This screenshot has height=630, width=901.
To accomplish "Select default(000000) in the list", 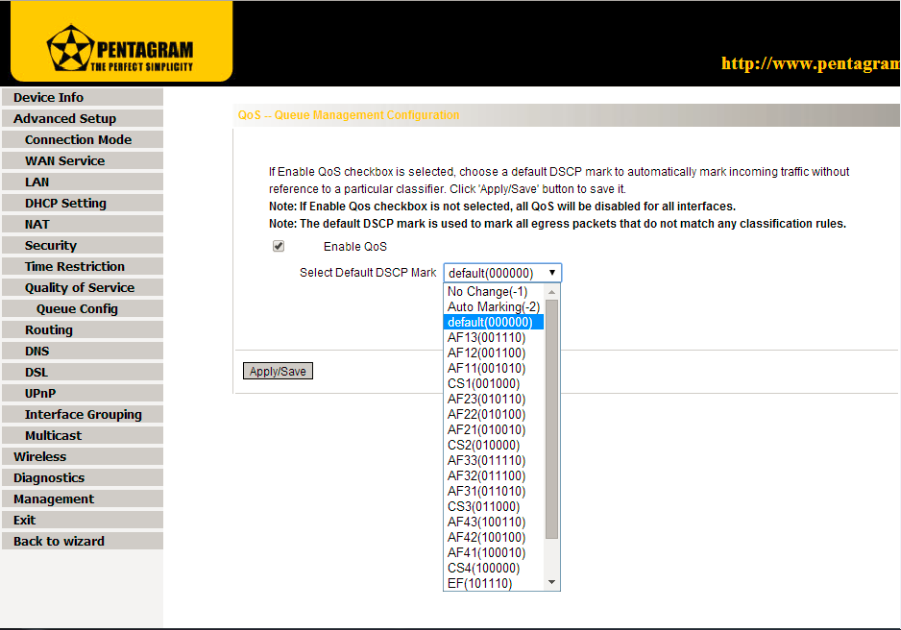I will pos(494,322).
